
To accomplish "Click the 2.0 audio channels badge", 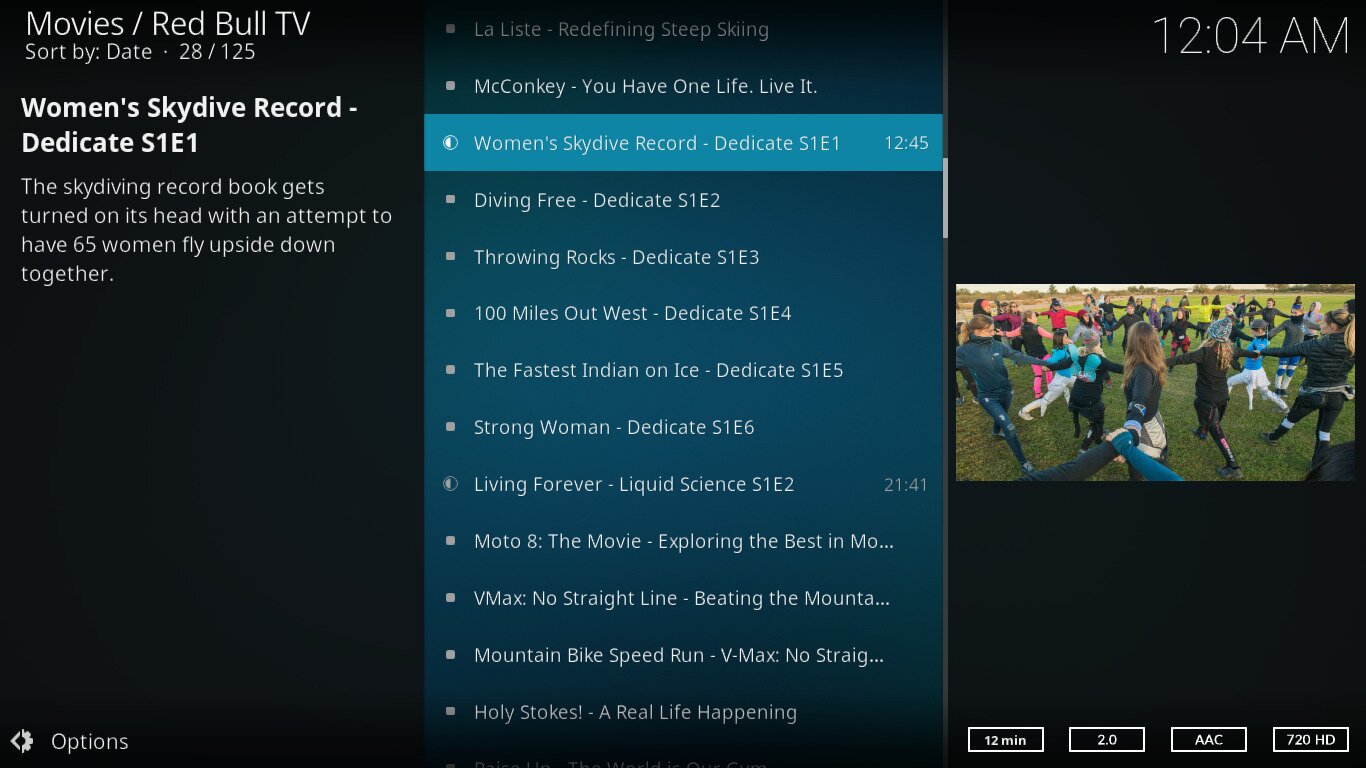I will tap(1107, 740).
